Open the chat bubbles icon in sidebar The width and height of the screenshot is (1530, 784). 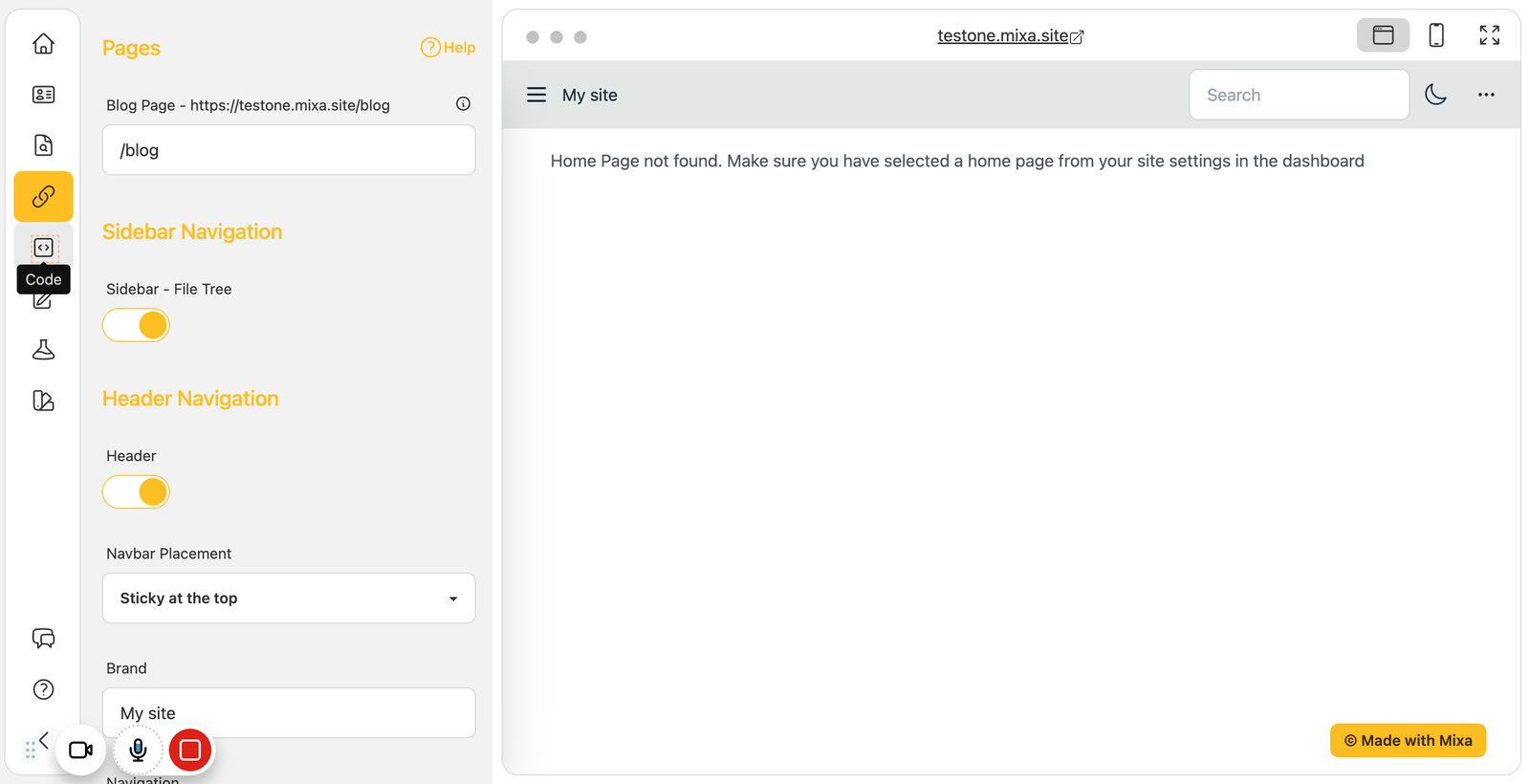coord(43,639)
